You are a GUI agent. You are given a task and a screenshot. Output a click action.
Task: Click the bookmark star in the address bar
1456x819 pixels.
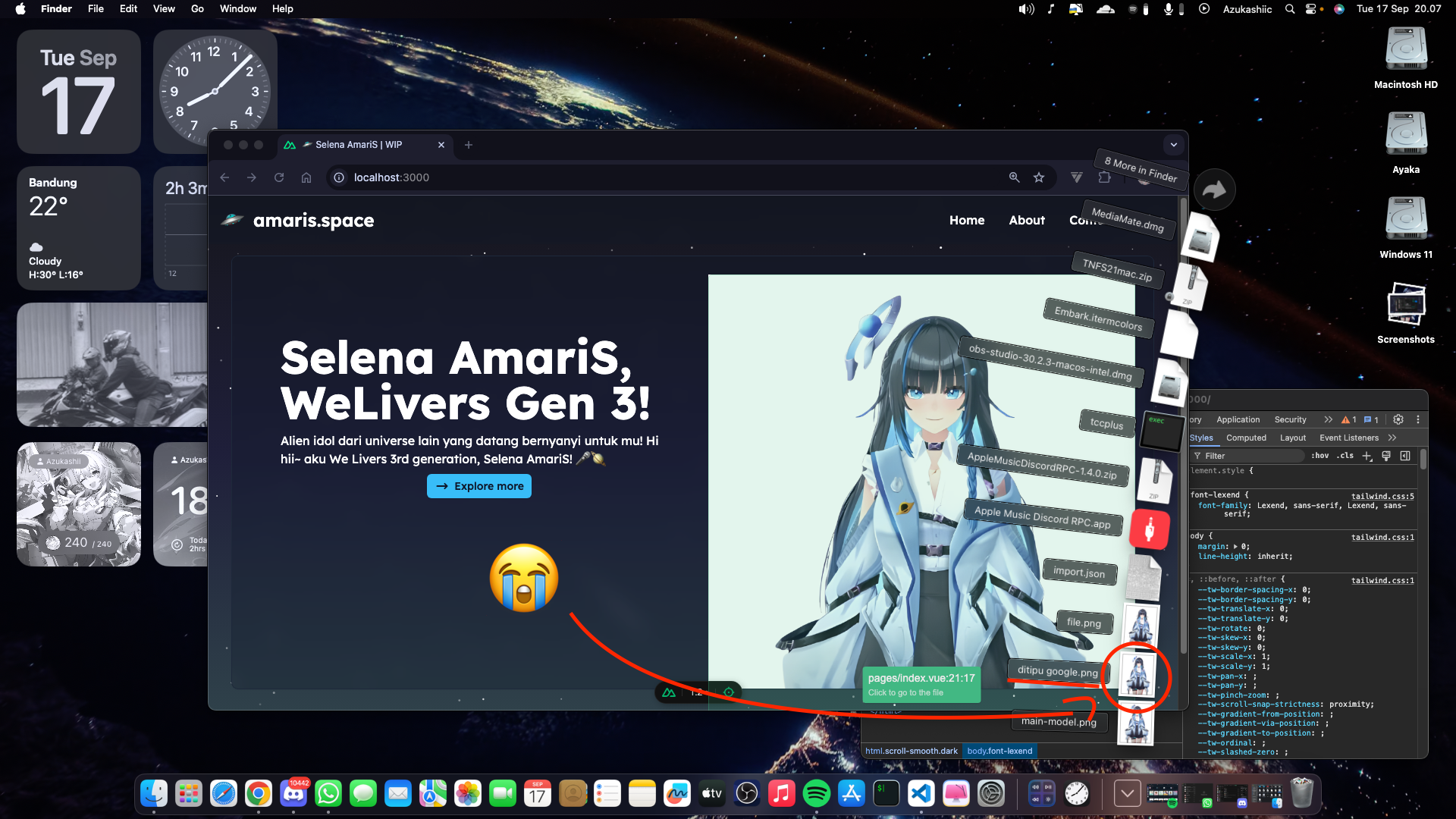click(x=1040, y=177)
